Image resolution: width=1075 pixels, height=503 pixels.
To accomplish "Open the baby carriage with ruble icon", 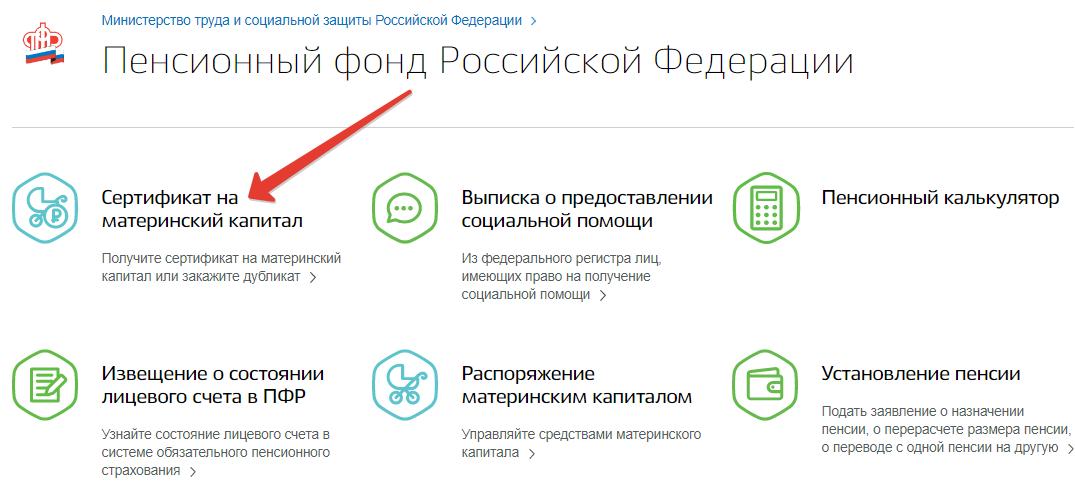I will [x=47, y=208].
